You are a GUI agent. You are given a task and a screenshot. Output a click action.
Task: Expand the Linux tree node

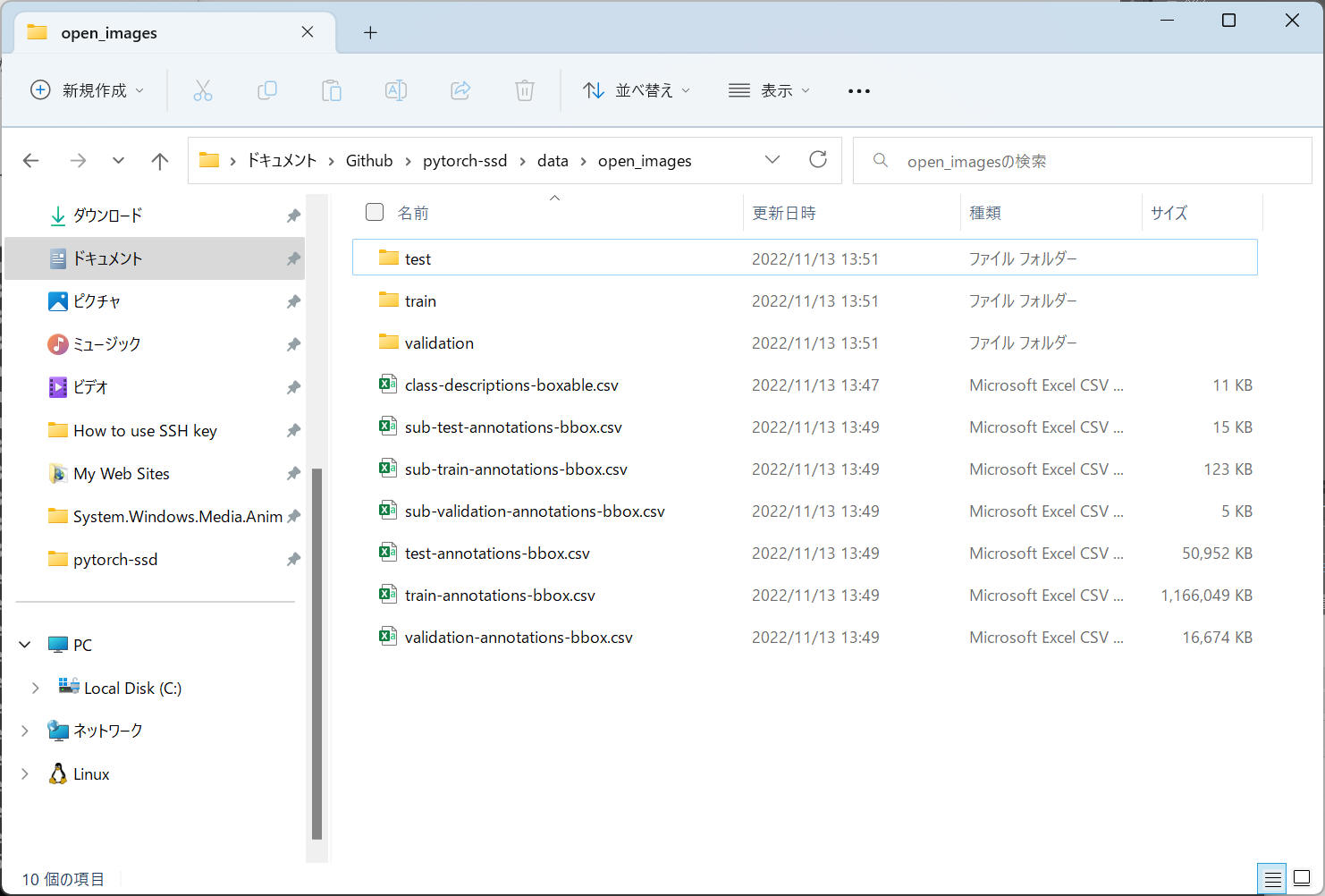tap(25, 774)
